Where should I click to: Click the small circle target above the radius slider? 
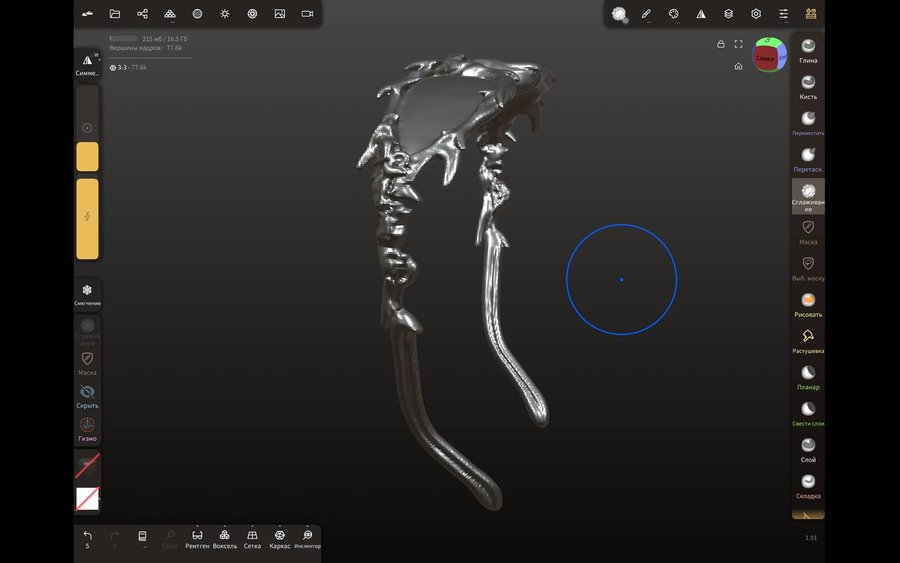[87, 128]
